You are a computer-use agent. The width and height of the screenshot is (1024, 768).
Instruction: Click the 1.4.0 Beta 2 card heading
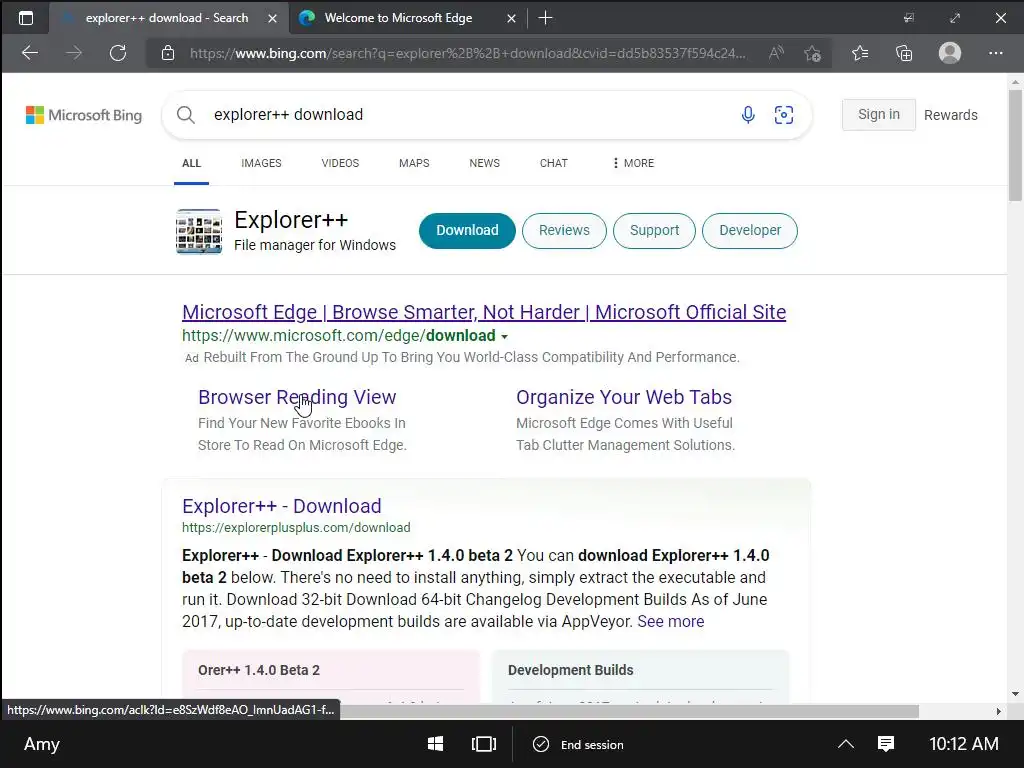[x=259, y=670]
